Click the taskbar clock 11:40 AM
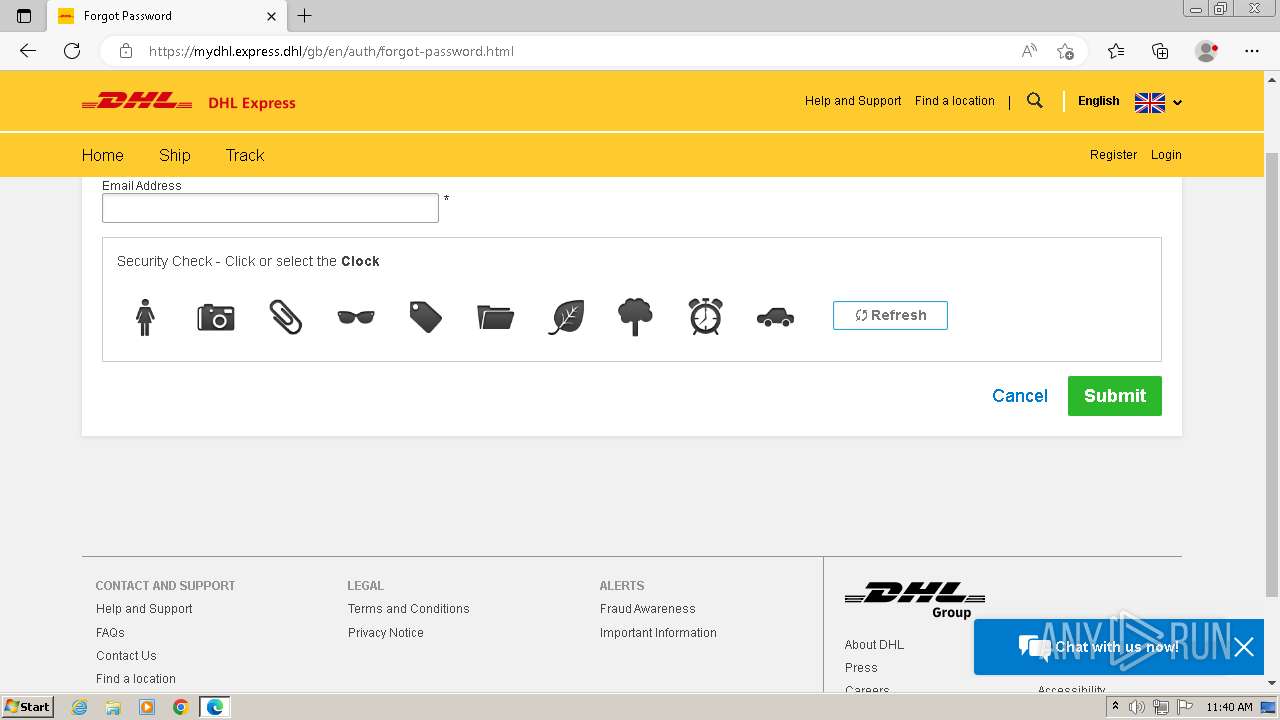The width and height of the screenshot is (1280, 720). 1229,707
